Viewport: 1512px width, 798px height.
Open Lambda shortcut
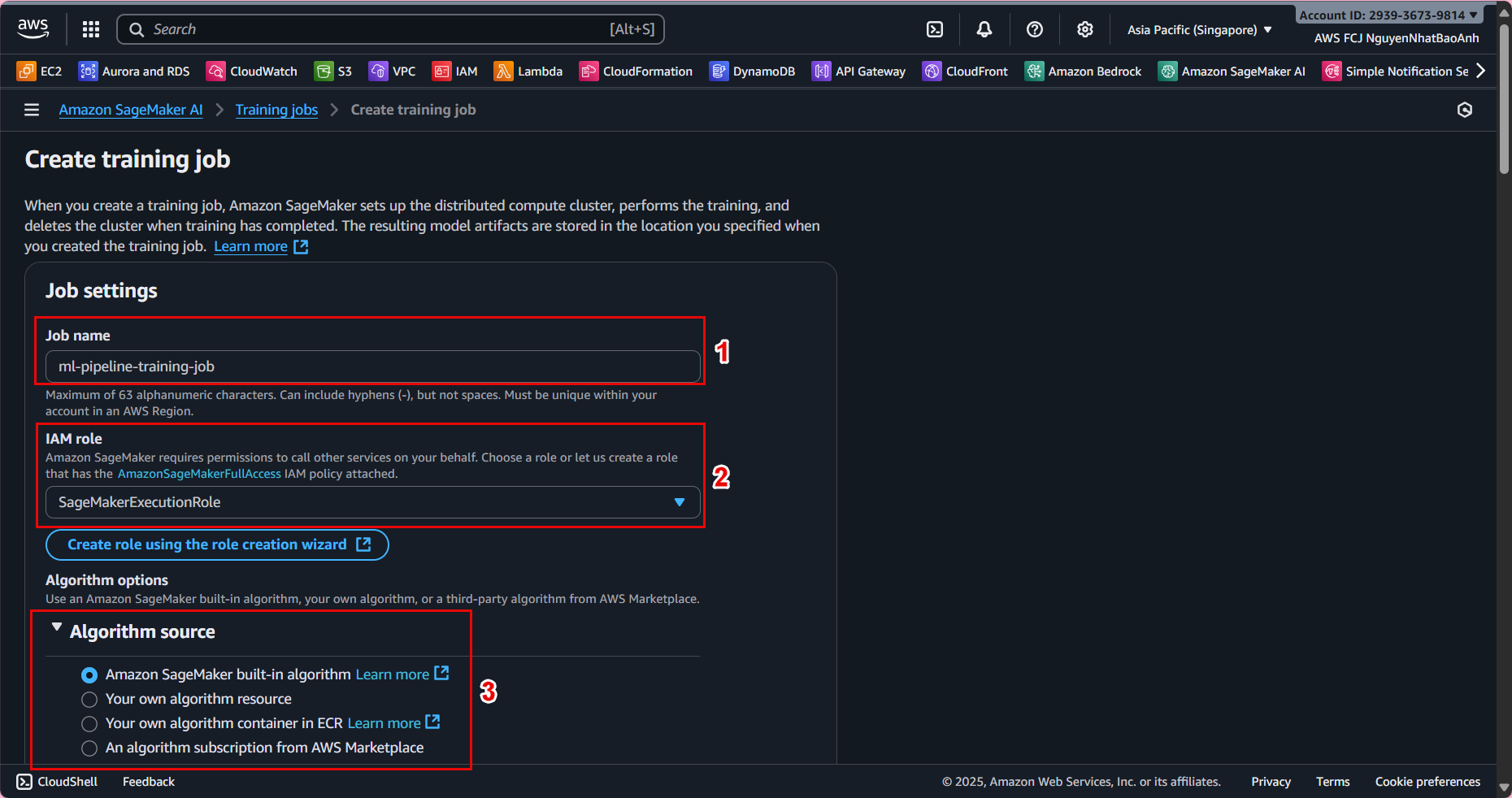point(528,72)
